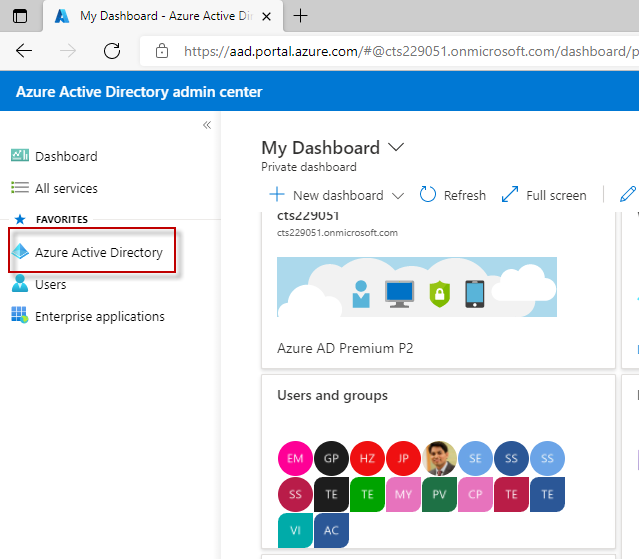Select the My Dashboard browser tab

tap(160, 16)
